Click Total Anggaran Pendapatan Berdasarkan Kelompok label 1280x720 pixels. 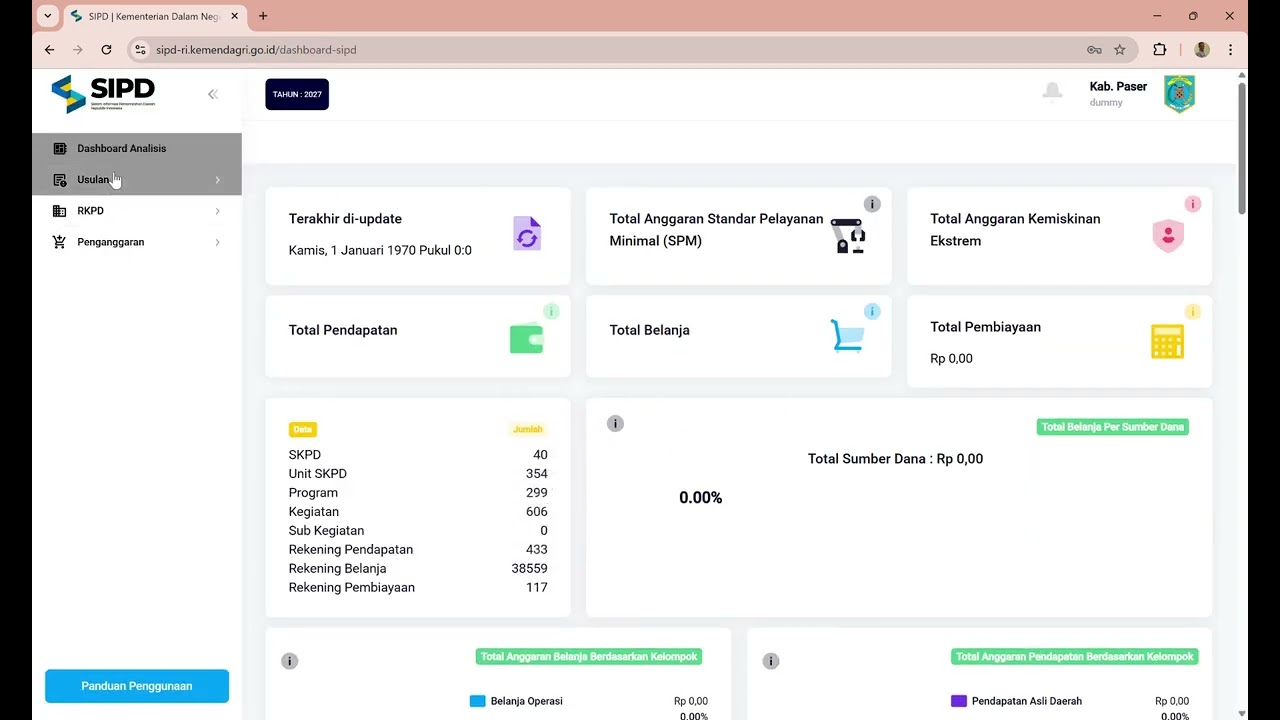[x=1075, y=657]
